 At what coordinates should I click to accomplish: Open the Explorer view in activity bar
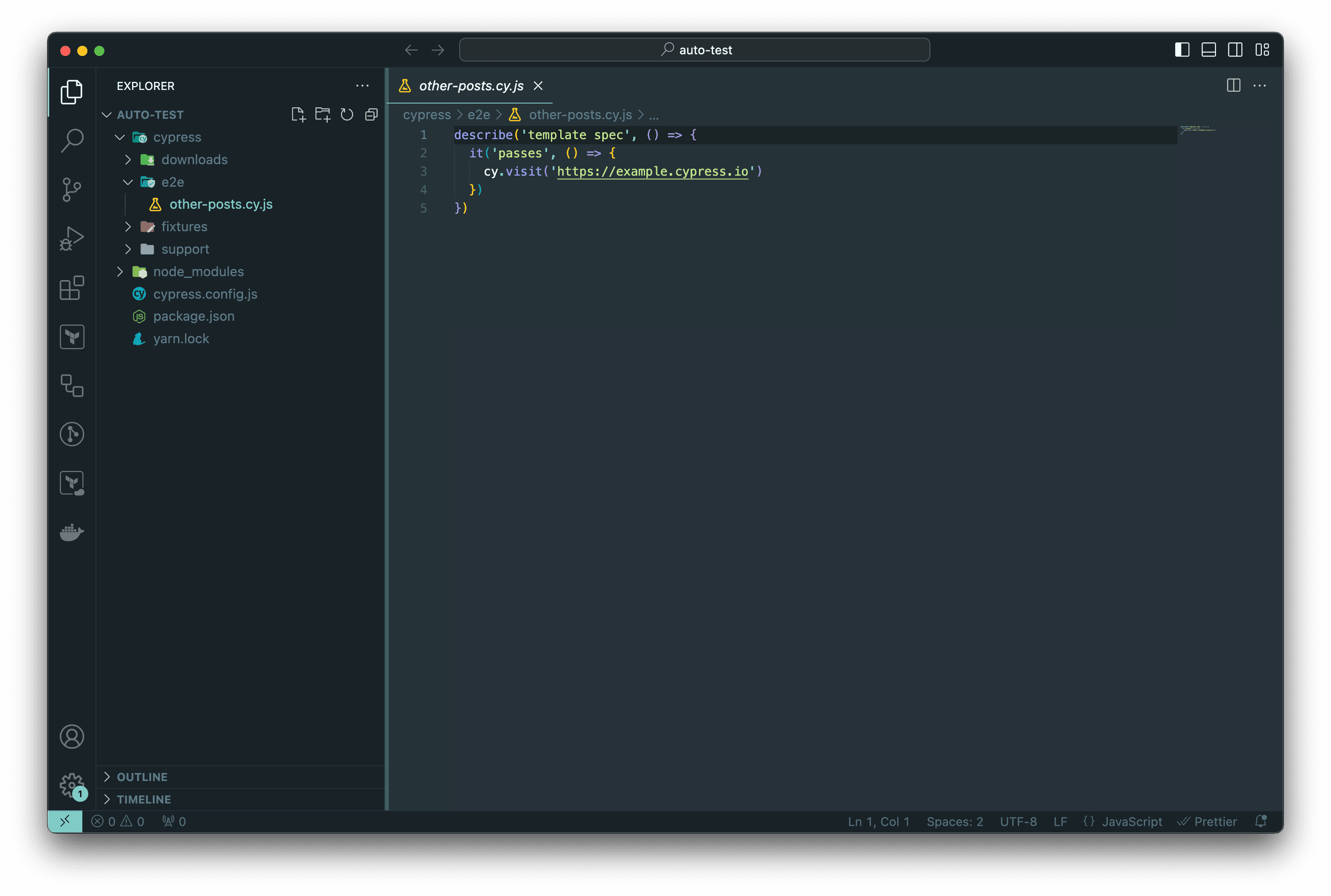coord(71,92)
